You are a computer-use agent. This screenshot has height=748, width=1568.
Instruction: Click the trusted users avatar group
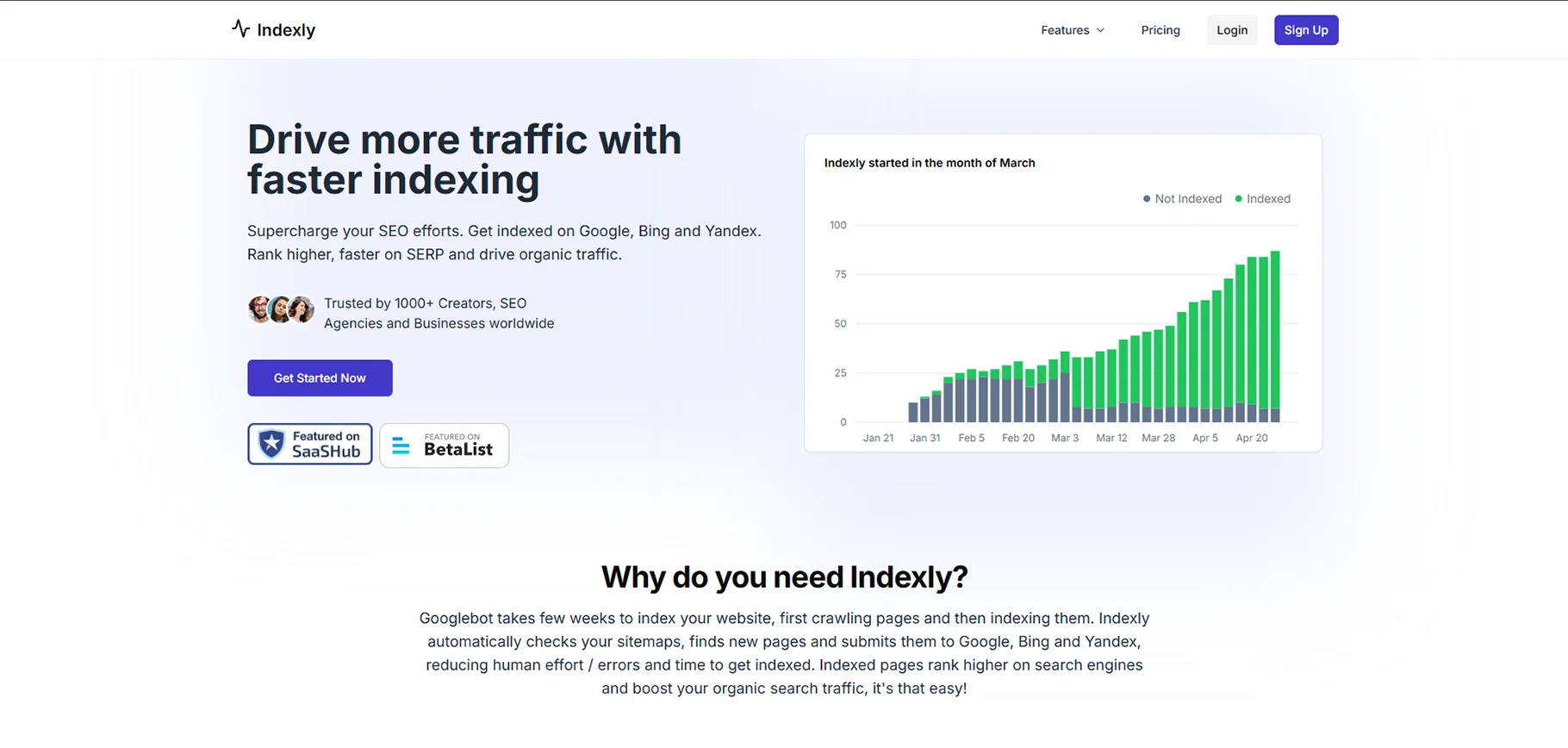[281, 309]
